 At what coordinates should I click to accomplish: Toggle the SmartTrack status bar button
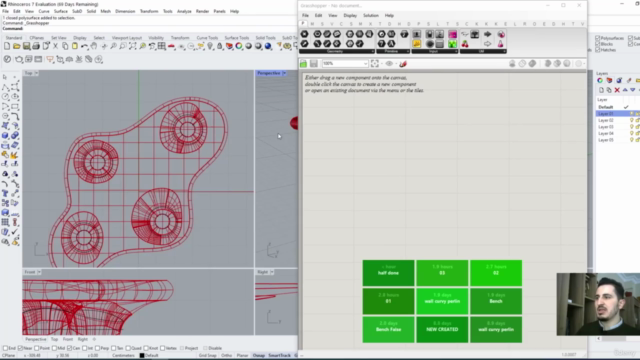pyautogui.click(x=280, y=356)
